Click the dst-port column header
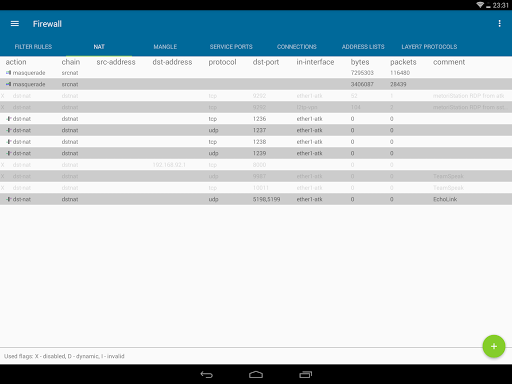 pos(266,62)
